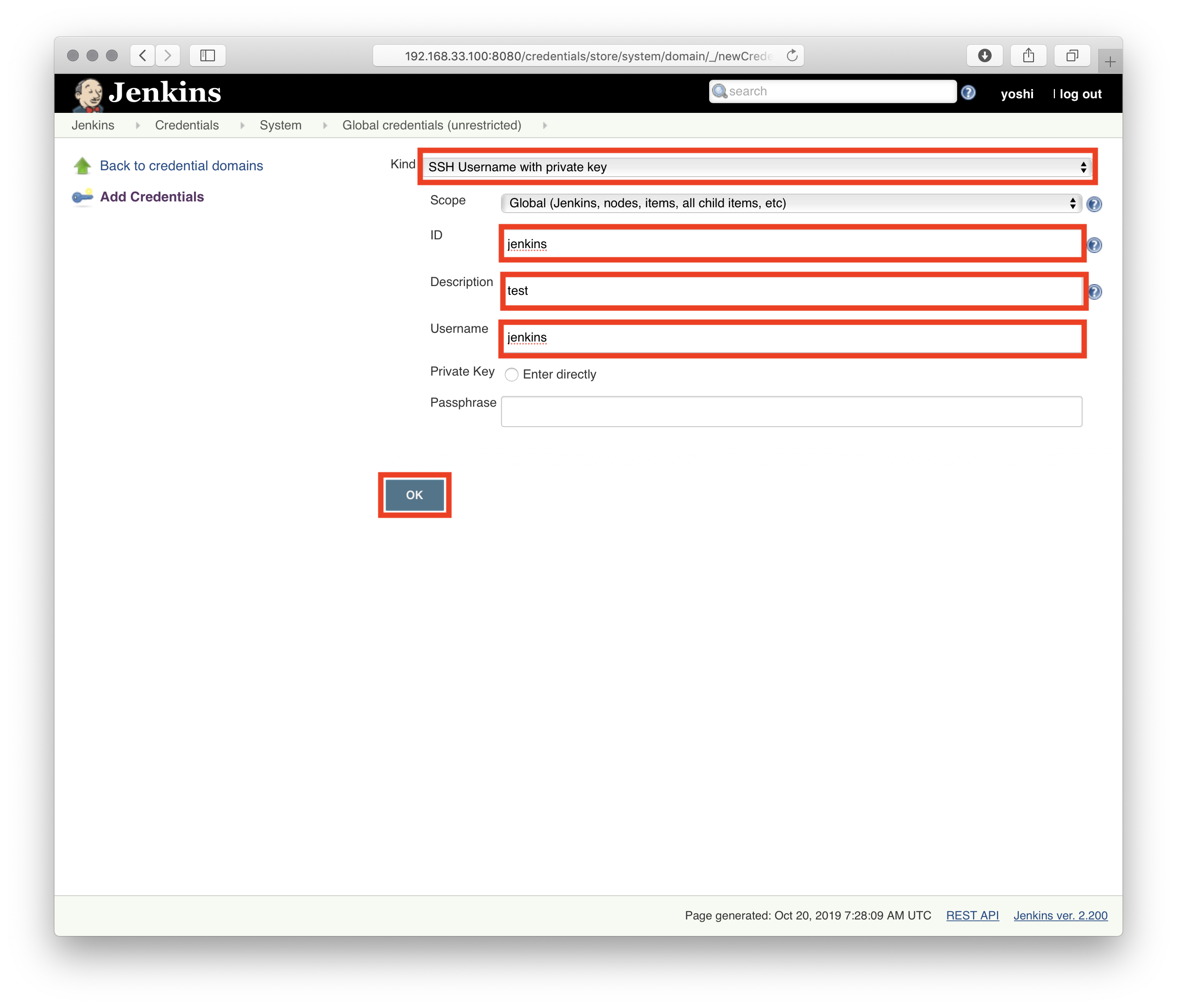The height and width of the screenshot is (1008, 1177).
Task: Click the Private Key label
Action: point(462,371)
